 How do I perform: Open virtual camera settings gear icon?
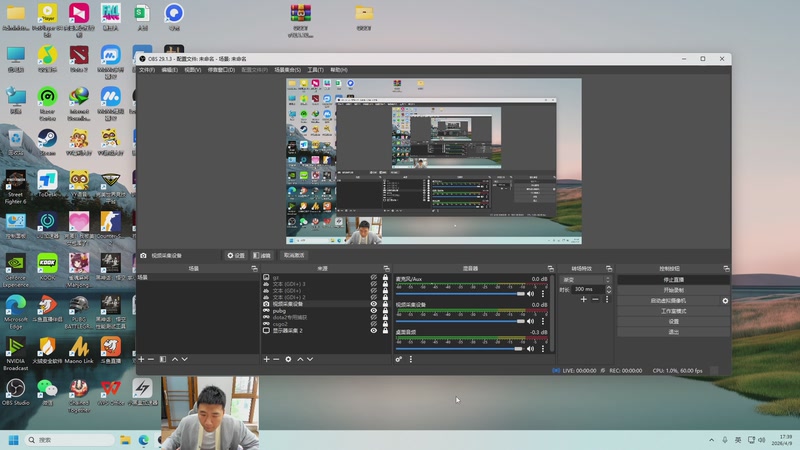(x=725, y=301)
